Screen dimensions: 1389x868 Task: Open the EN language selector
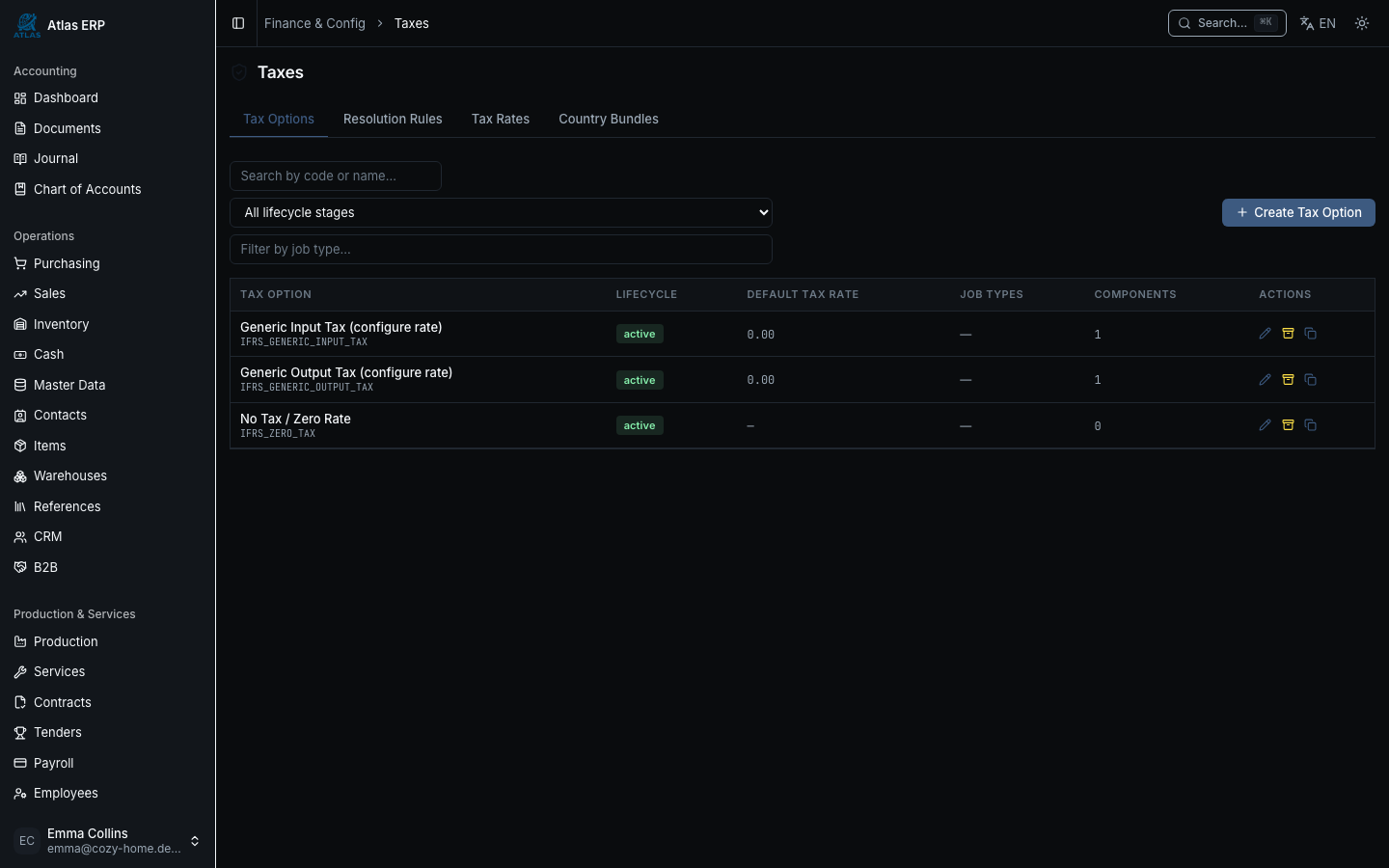1318,23
